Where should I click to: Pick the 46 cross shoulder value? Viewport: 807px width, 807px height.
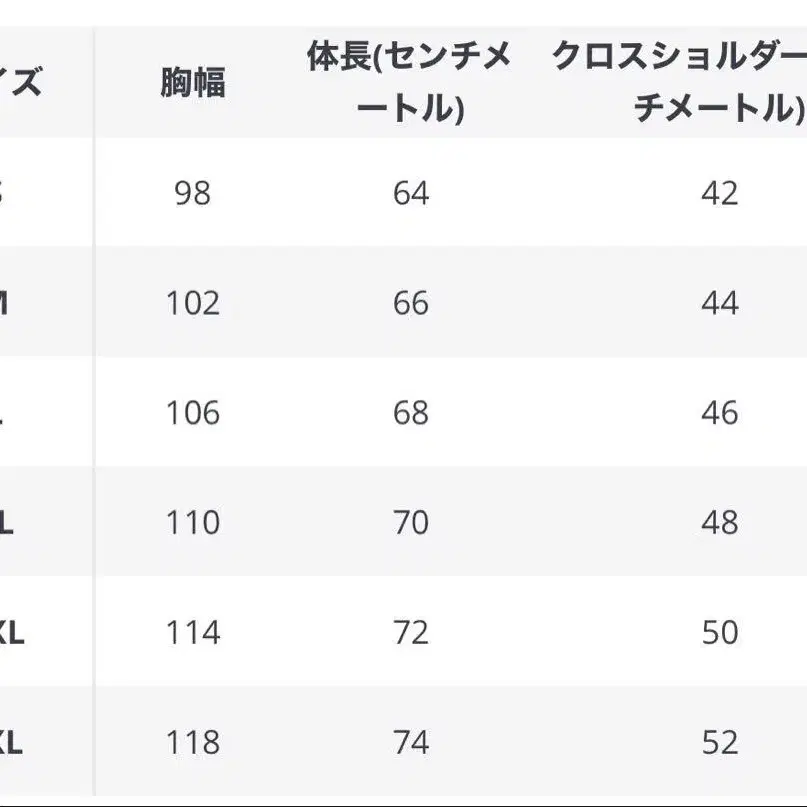719,412
